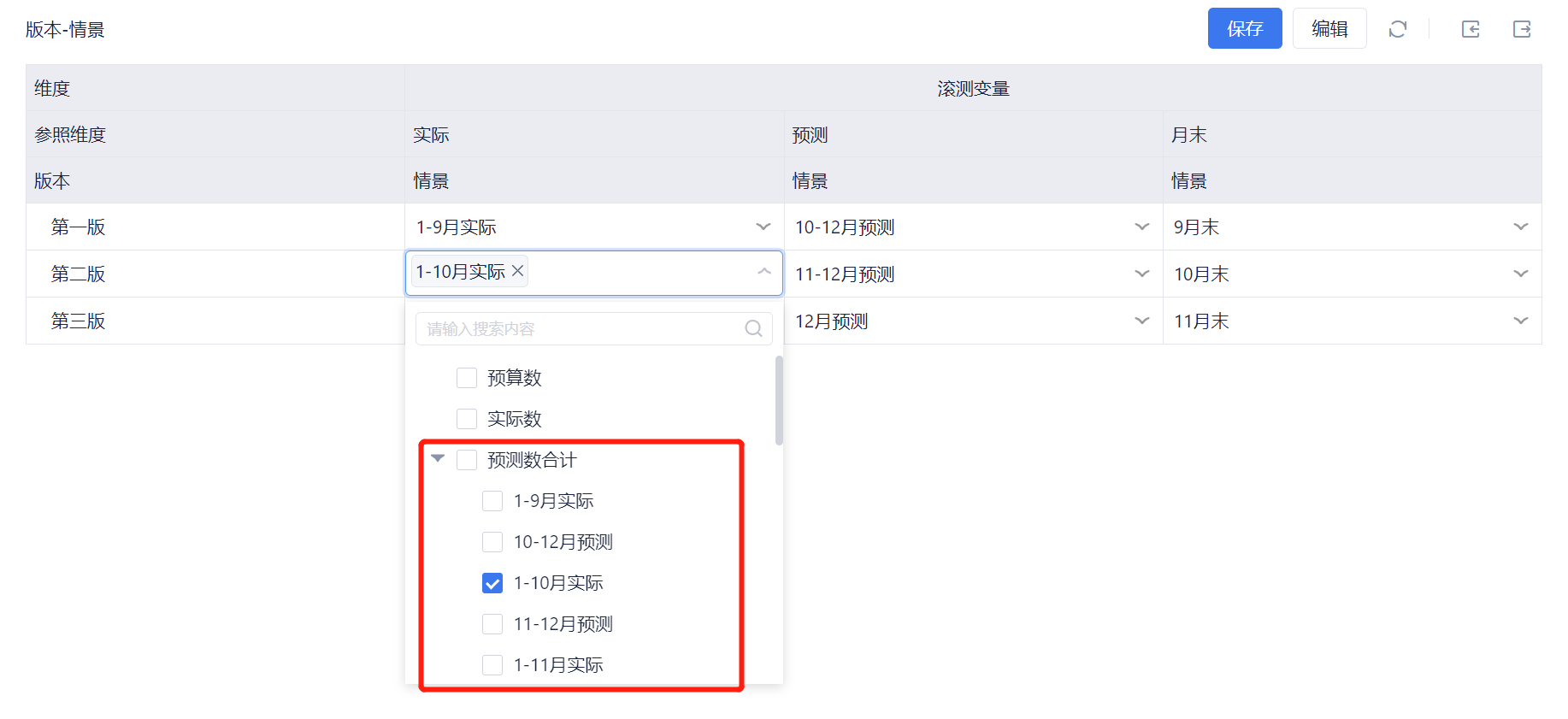Tick the 预测数合计 parent checkbox
1568x719 pixels.
tap(467, 460)
